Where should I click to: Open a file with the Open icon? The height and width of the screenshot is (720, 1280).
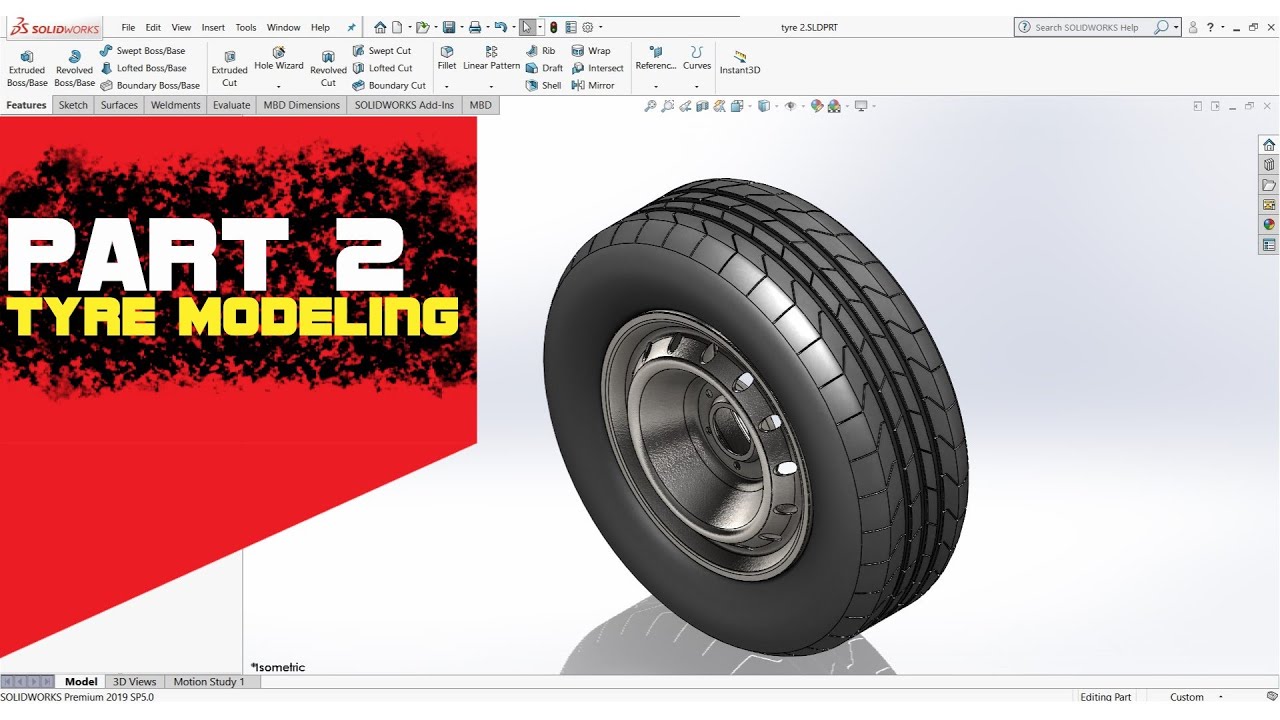(x=423, y=27)
